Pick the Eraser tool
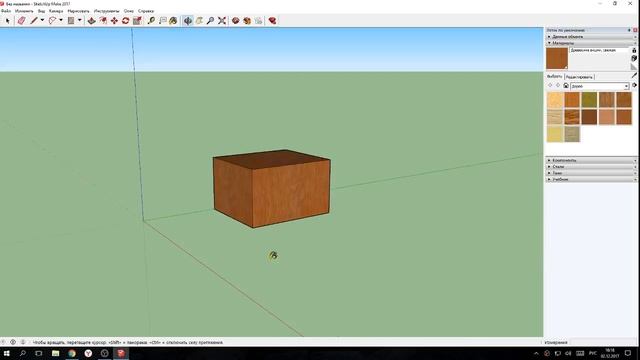Viewport: 640px width, 360px height. click(x=21, y=20)
